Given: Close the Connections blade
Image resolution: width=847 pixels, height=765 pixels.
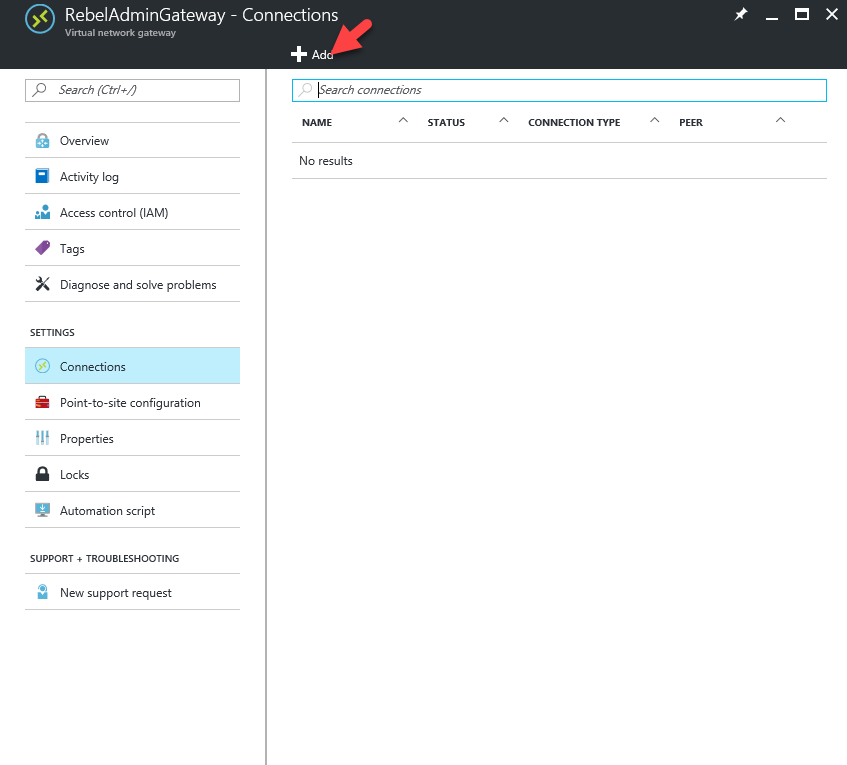Looking at the screenshot, I should (832, 15).
